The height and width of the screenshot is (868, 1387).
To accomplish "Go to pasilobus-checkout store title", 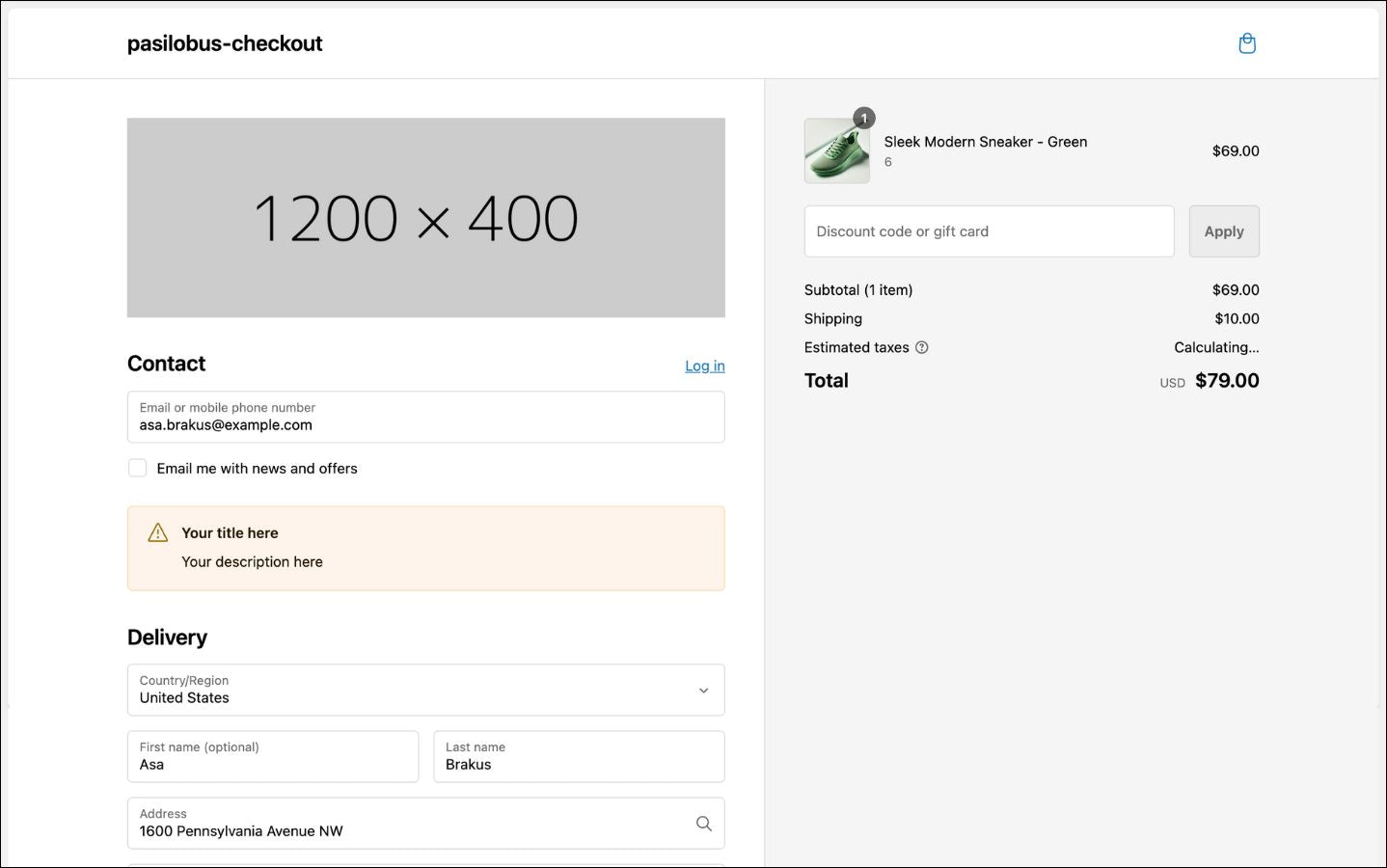I will click(225, 43).
